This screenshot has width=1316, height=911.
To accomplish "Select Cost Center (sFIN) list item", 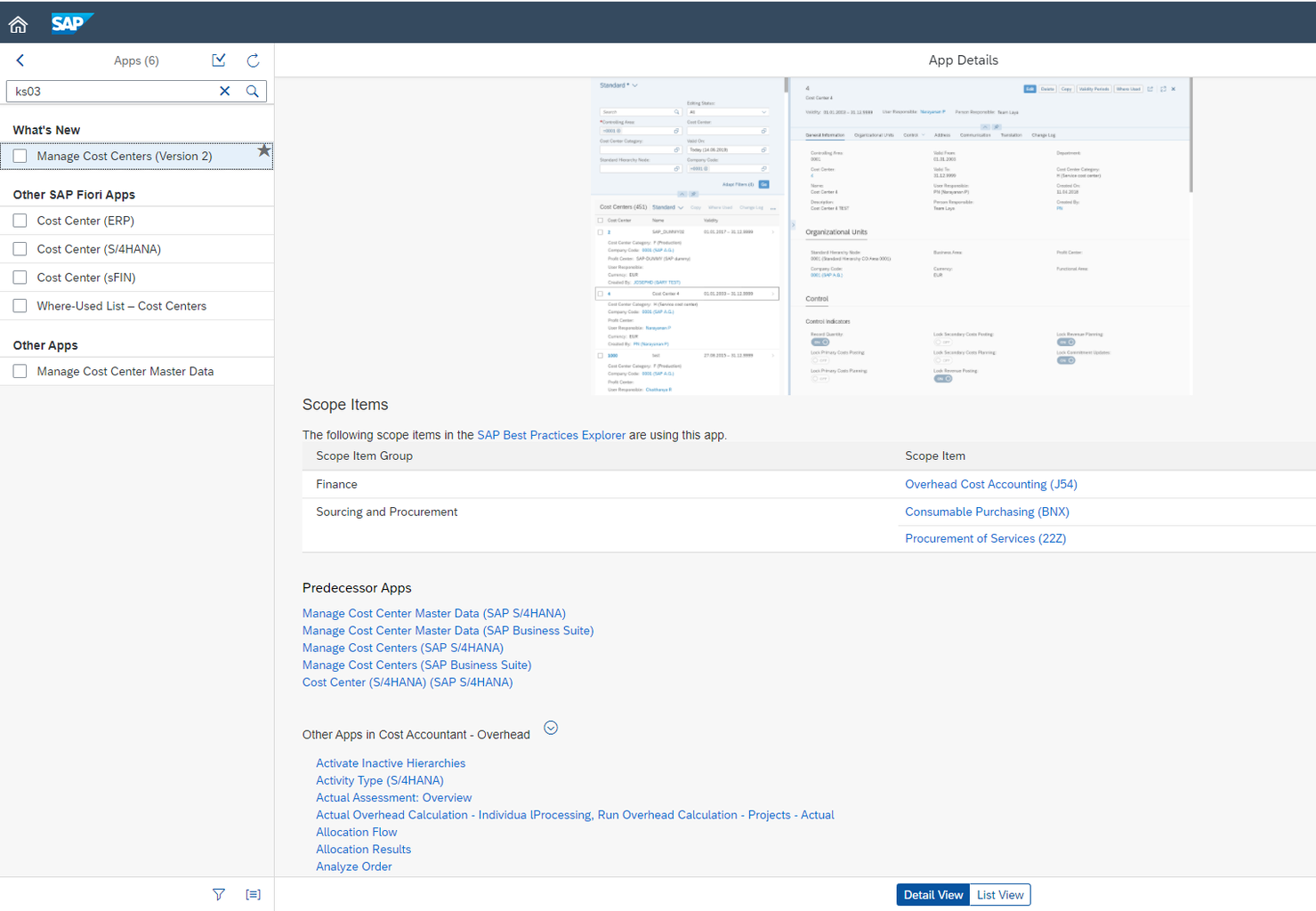I will coord(137,278).
